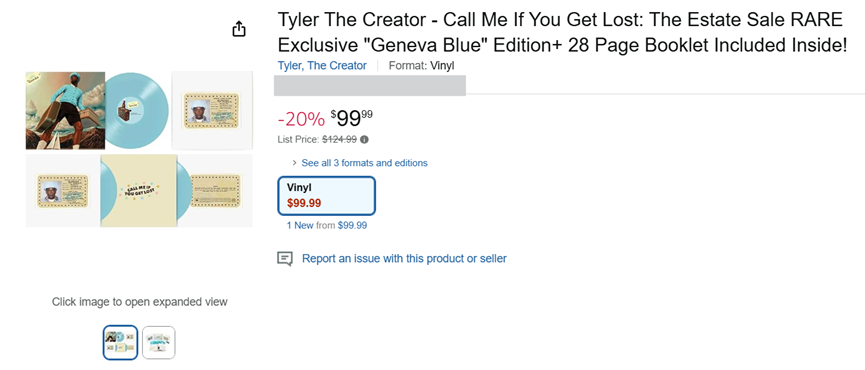The width and height of the screenshot is (865, 370).
Task: Select the first product thumbnail
Action: pos(120,342)
